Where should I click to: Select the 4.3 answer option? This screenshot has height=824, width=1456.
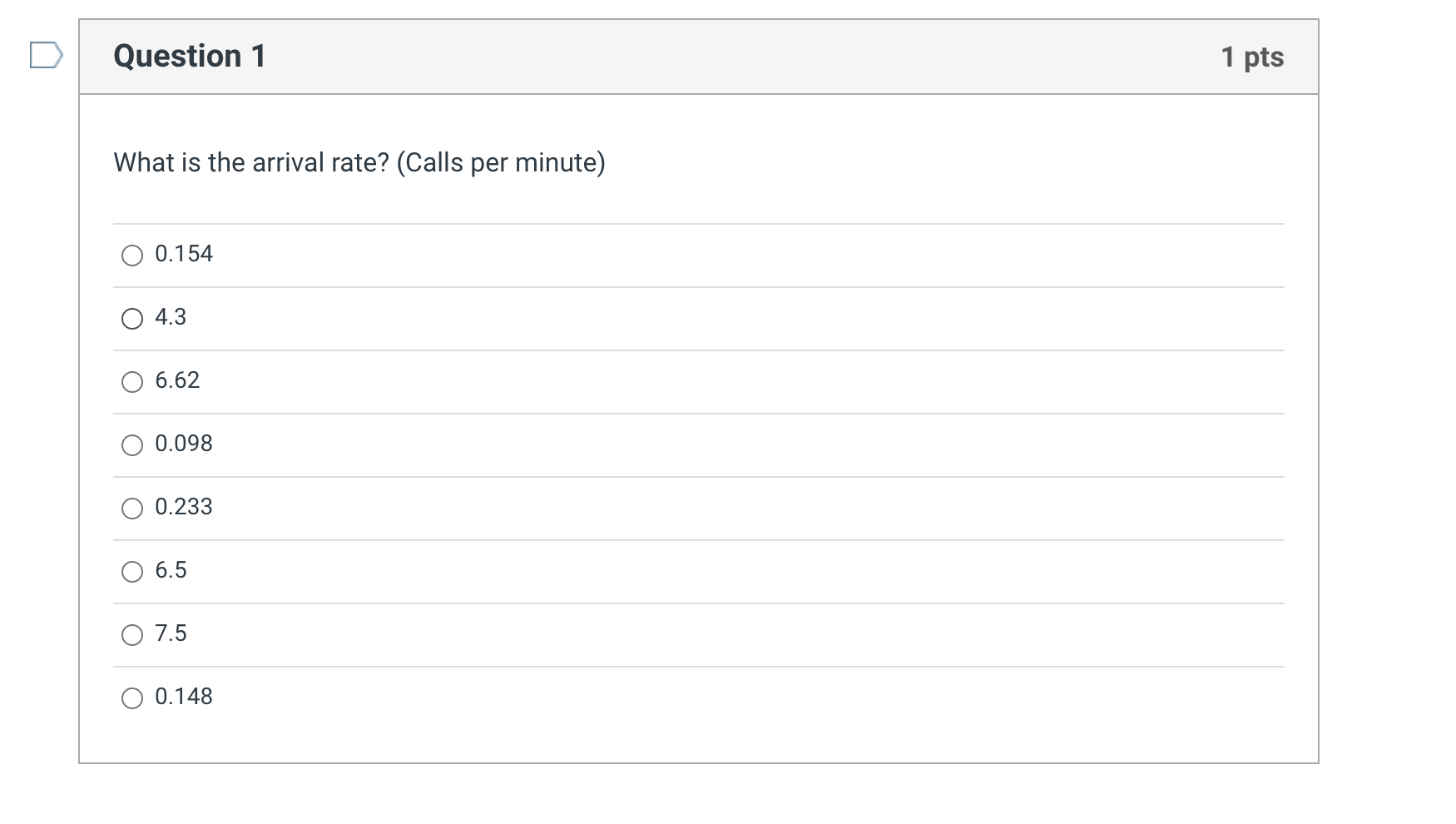click(131, 319)
